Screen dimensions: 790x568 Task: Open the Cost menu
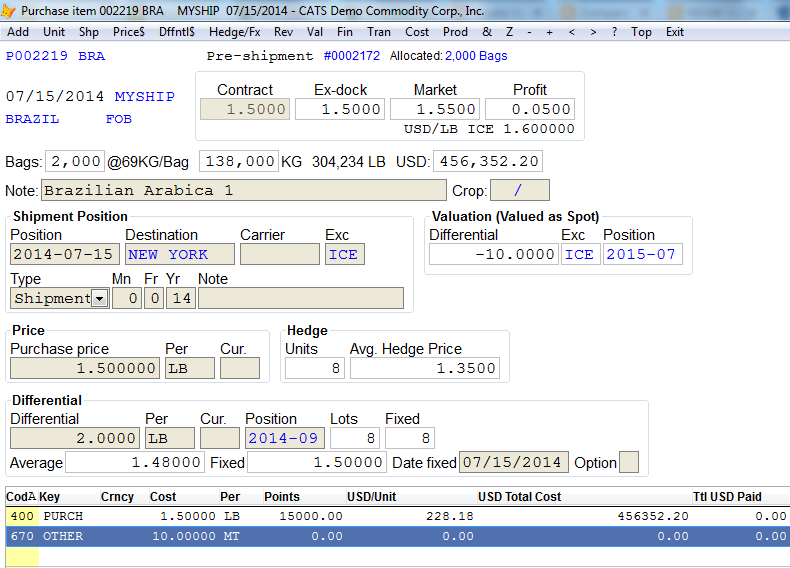pos(417,32)
